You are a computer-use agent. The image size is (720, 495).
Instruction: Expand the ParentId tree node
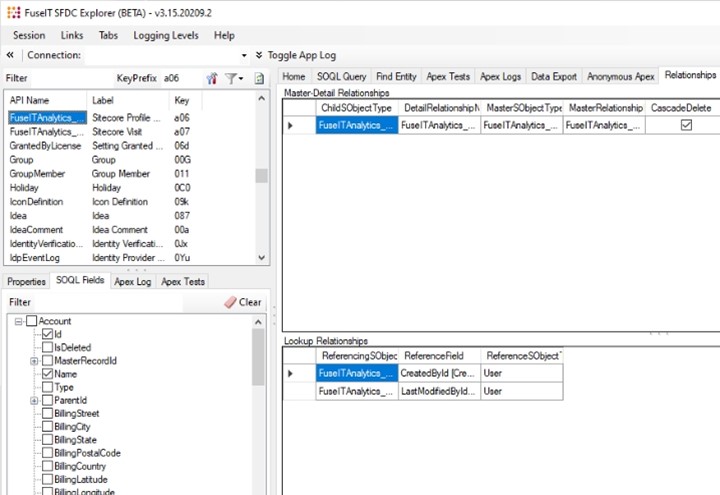tap(34, 400)
